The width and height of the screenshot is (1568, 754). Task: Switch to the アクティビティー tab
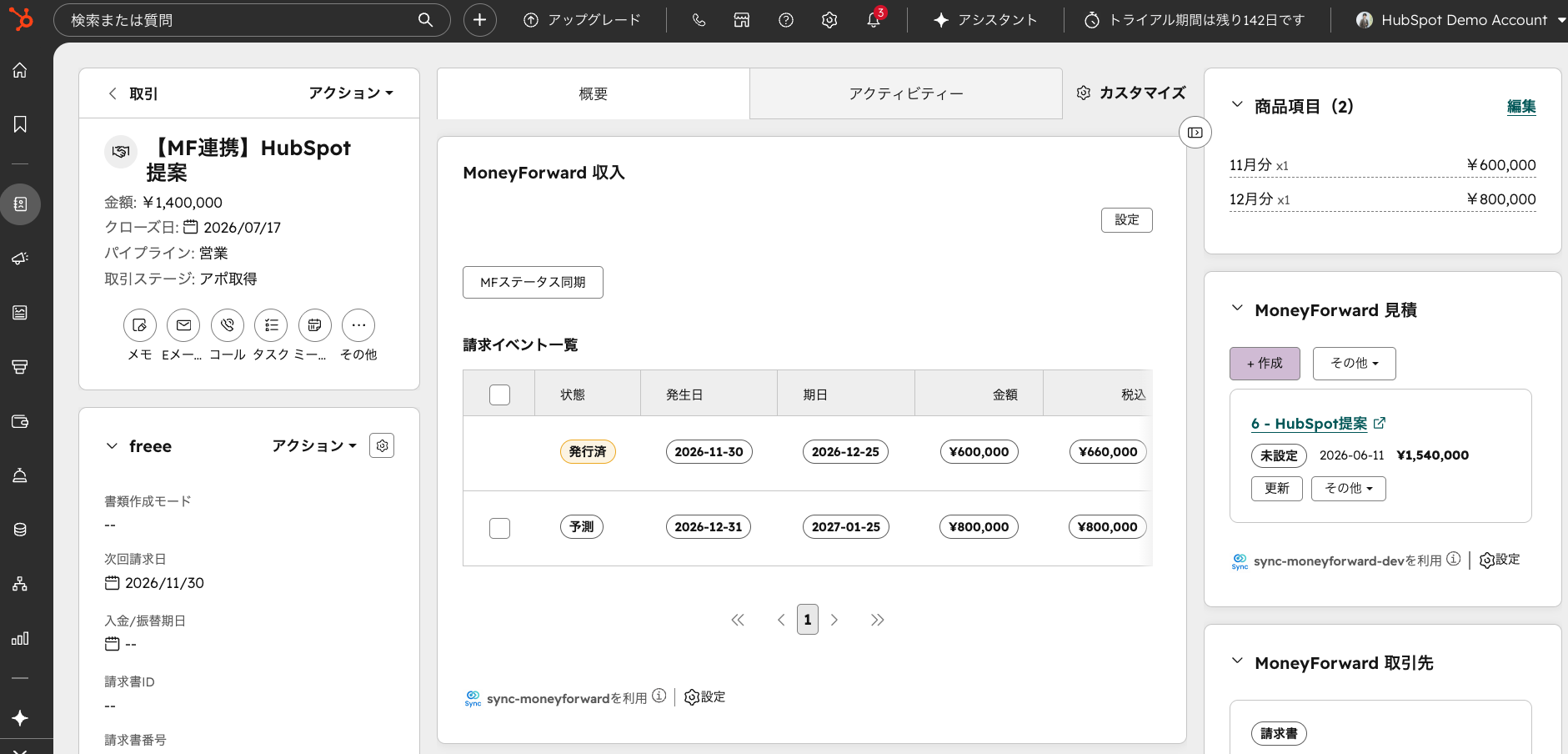906,93
